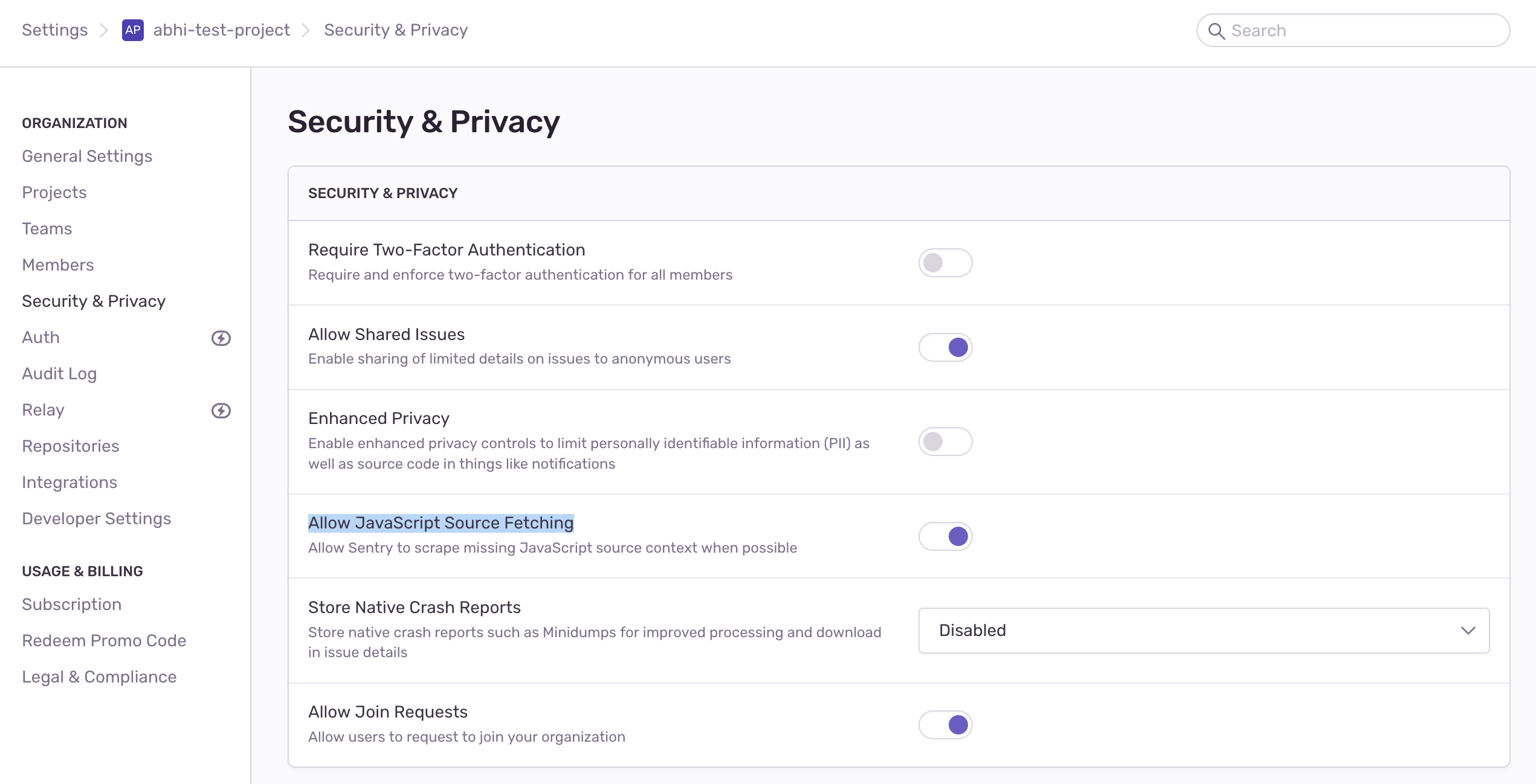Screen dimensions: 1536x784
Task: Go to Teams settings
Action: (47, 228)
